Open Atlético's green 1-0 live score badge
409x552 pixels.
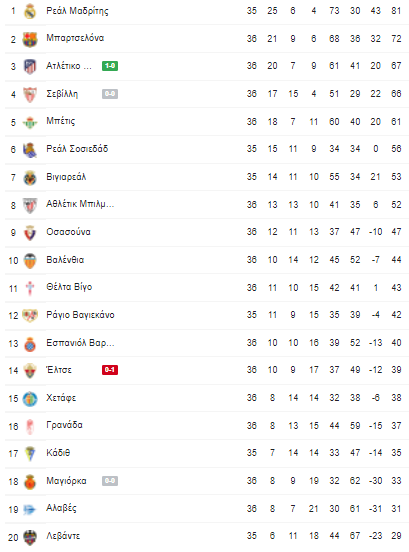coord(110,66)
